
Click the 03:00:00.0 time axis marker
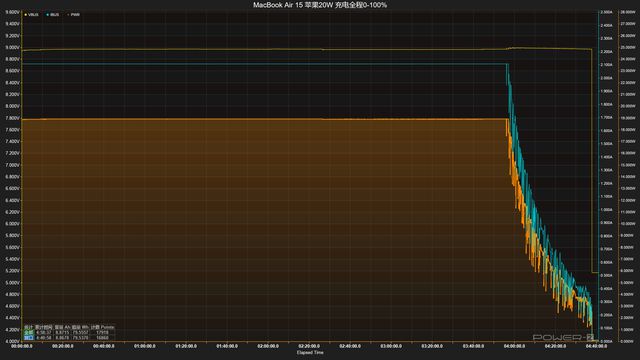point(391,346)
